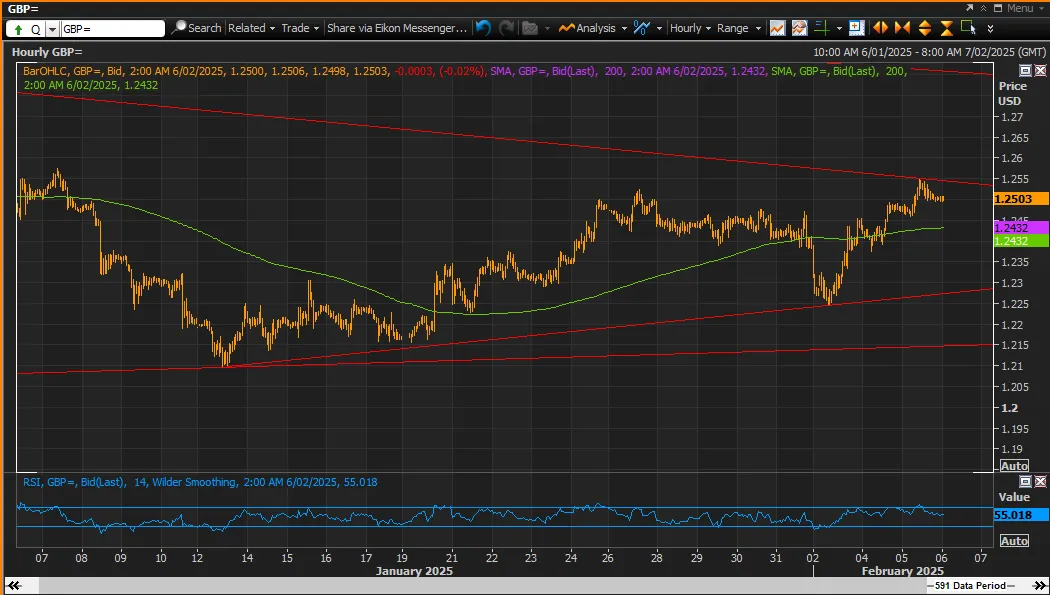Select the green zoom rectangle tool

pos(968,28)
